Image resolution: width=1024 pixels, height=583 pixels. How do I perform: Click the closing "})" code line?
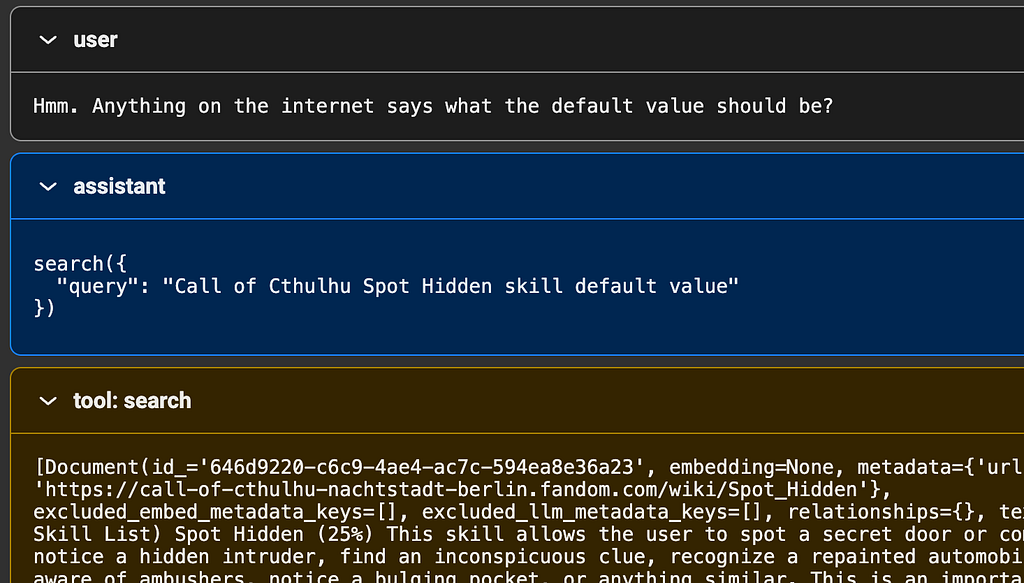tap(44, 307)
